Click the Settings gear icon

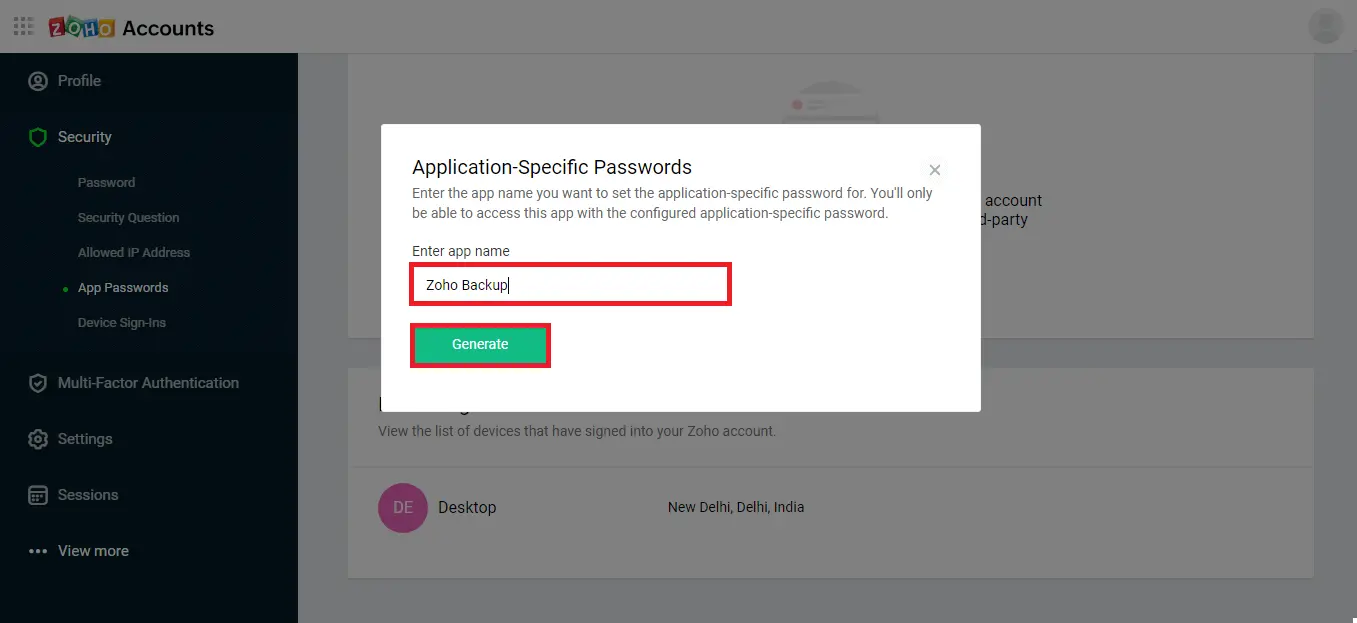[x=38, y=439]
